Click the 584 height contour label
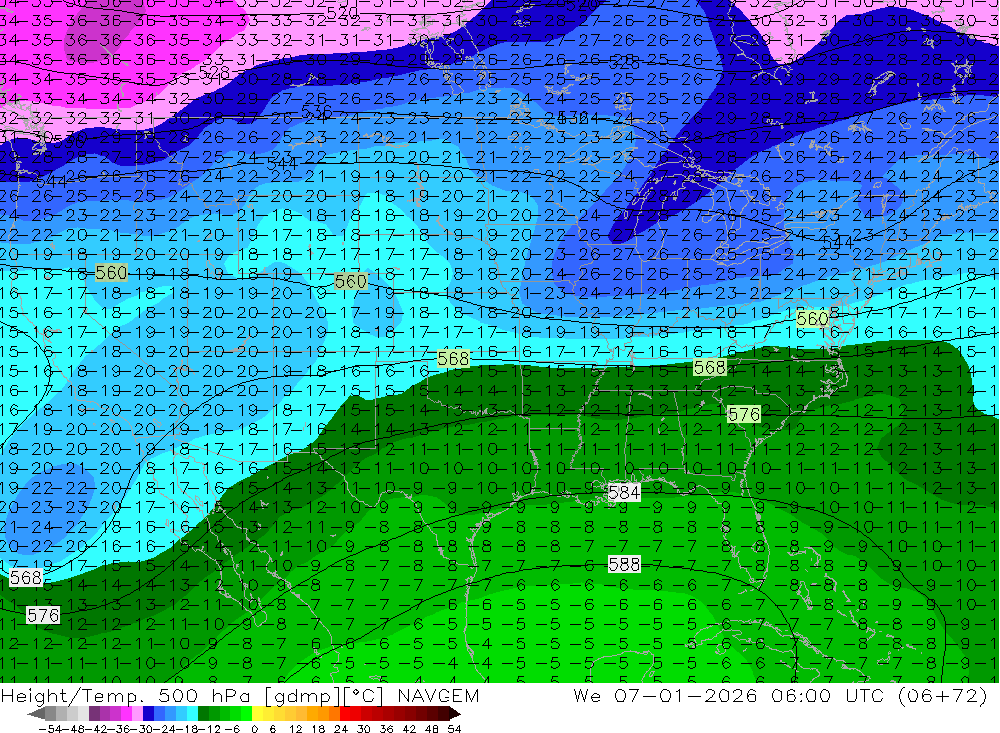This screenshot has width=1000, height=733. [x=624, y=492]
